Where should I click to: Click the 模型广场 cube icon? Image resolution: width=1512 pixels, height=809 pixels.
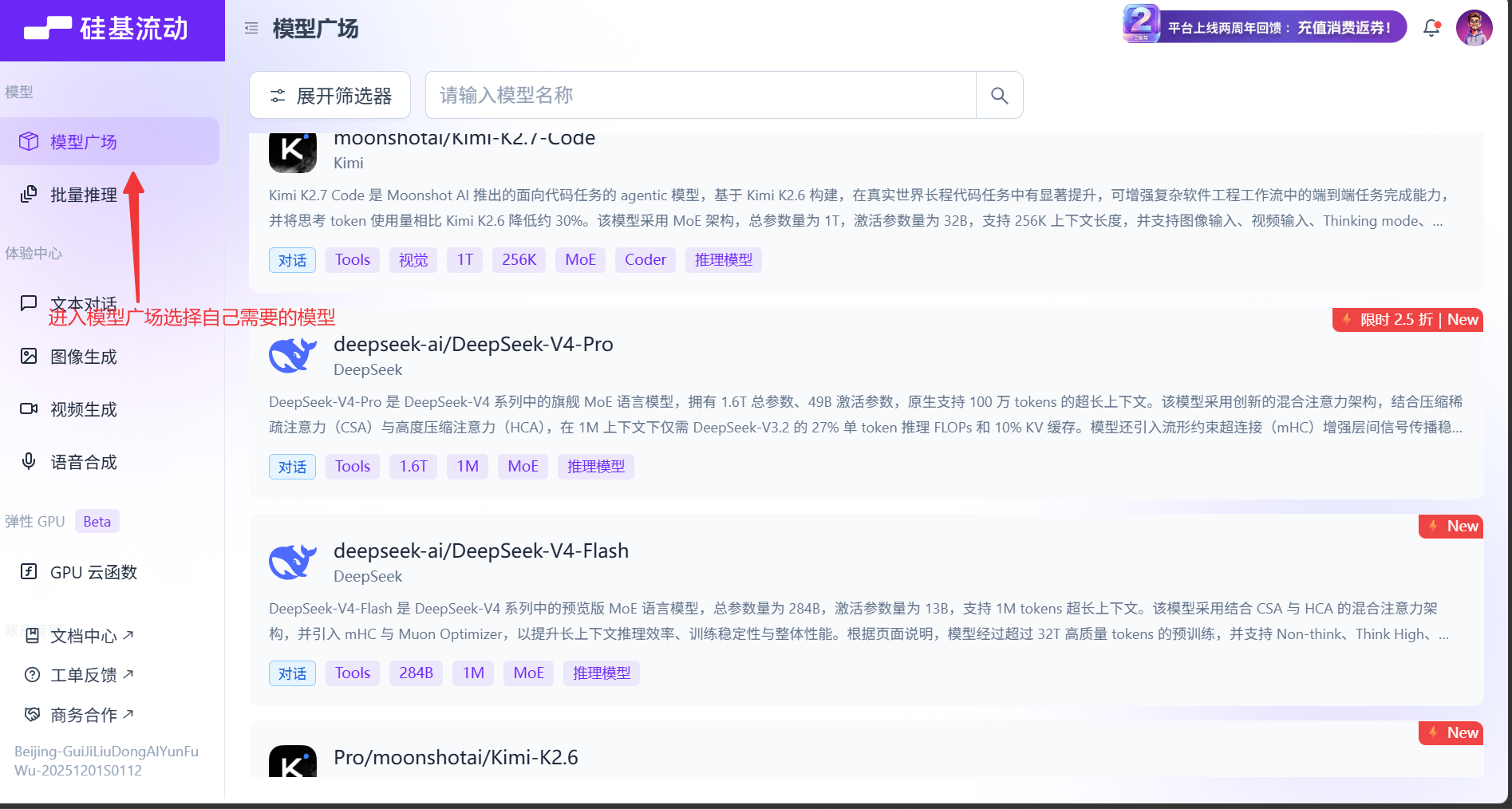pyautogui.click(x=29, y=141)
